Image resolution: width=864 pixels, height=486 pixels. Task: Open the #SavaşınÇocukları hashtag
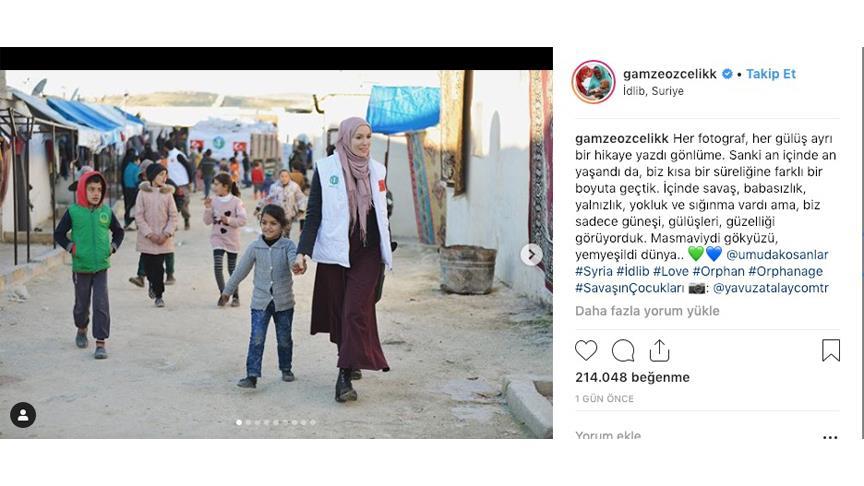tap(630, 288)
